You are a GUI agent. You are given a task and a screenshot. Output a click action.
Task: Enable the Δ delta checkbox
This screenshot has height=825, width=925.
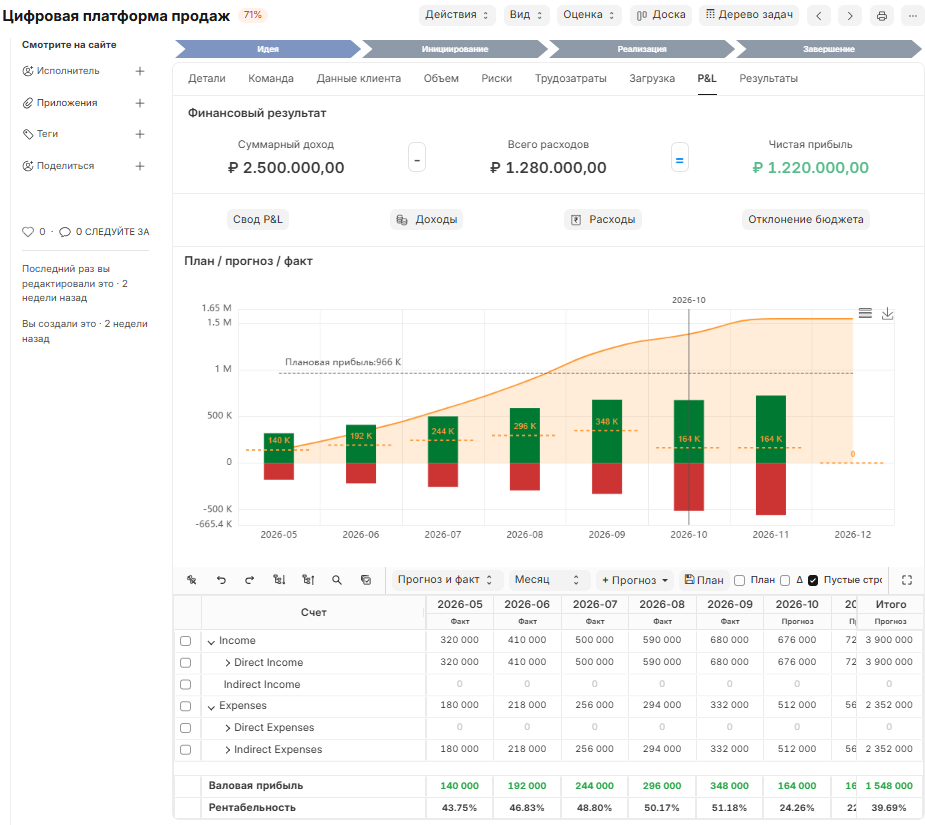pos(785,581)
